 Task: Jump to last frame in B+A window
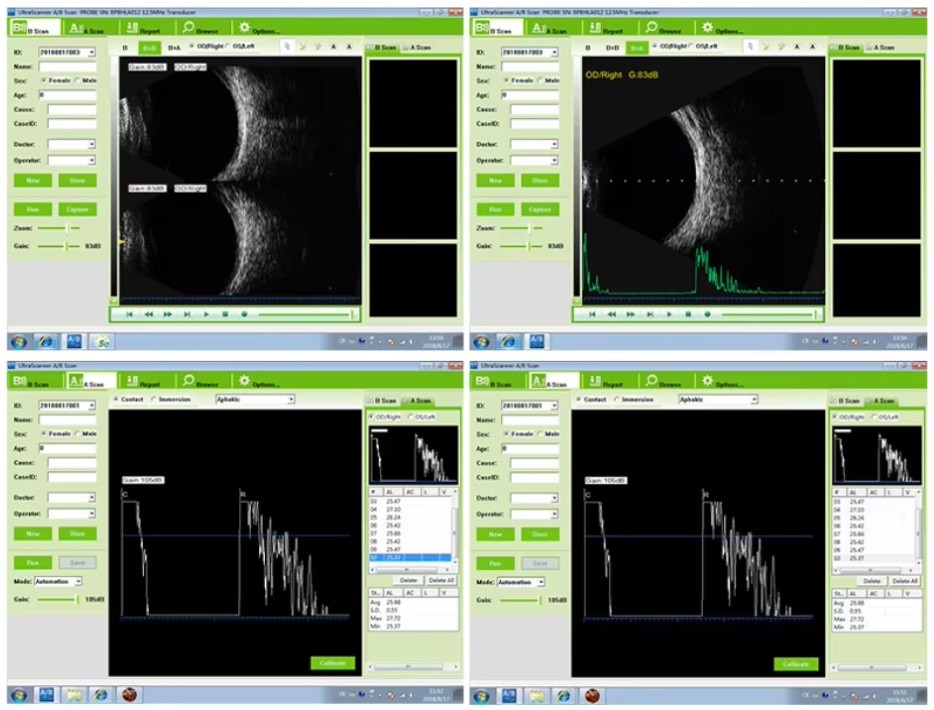click(650, 314)
